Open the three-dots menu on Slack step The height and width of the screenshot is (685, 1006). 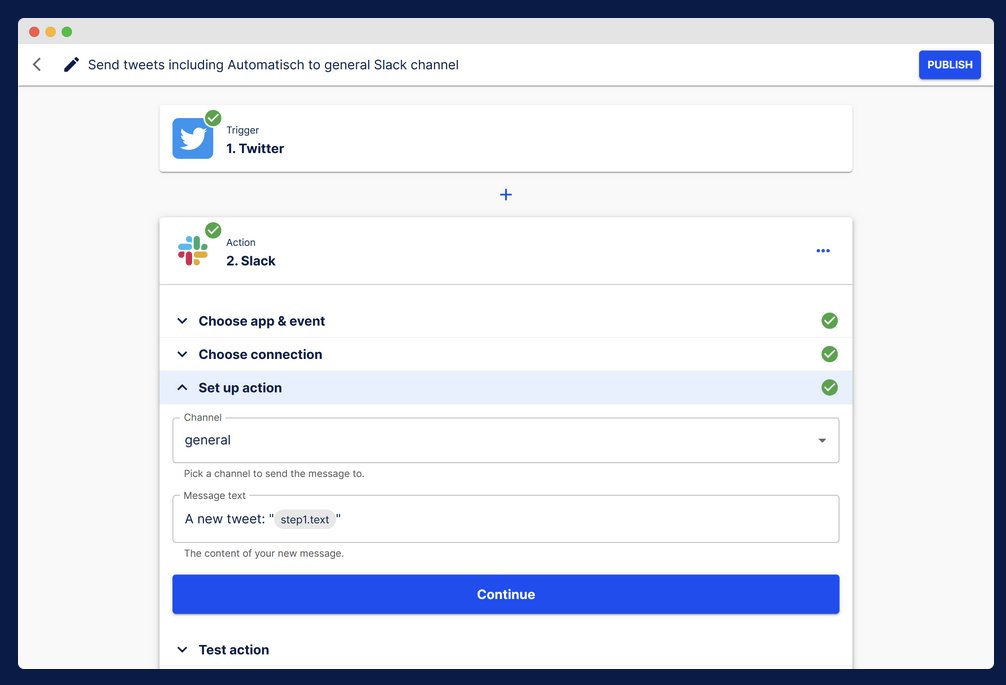823,251
